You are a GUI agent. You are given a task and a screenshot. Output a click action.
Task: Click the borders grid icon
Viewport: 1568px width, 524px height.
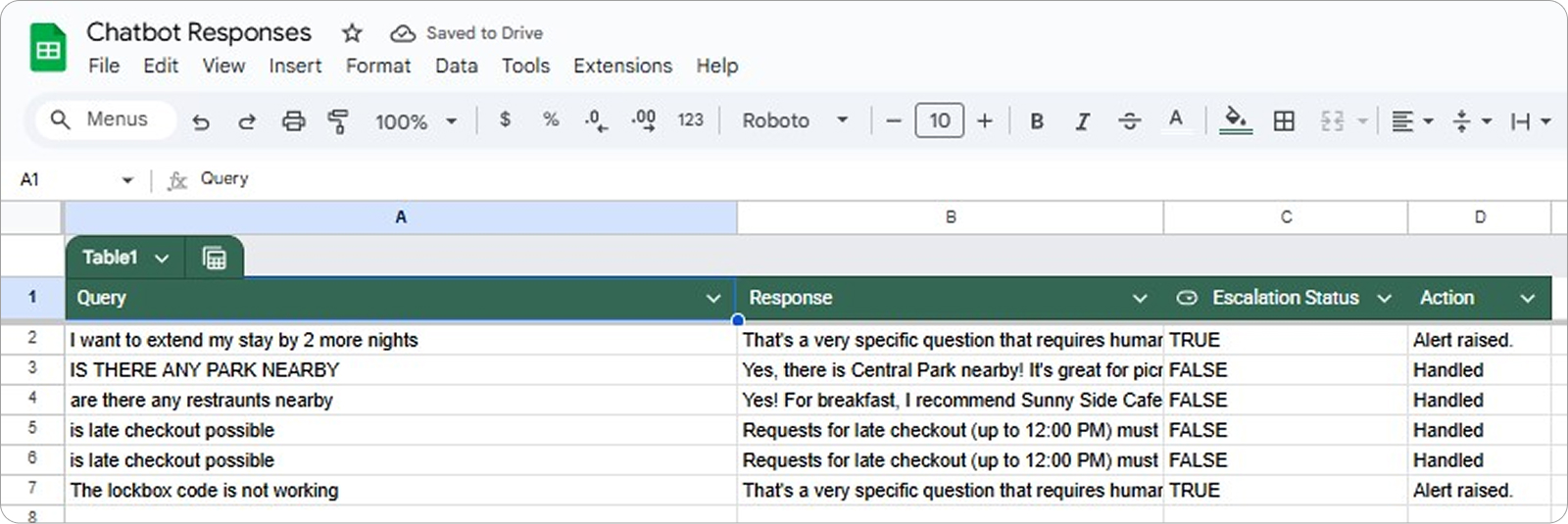[x=1284, y=120]
